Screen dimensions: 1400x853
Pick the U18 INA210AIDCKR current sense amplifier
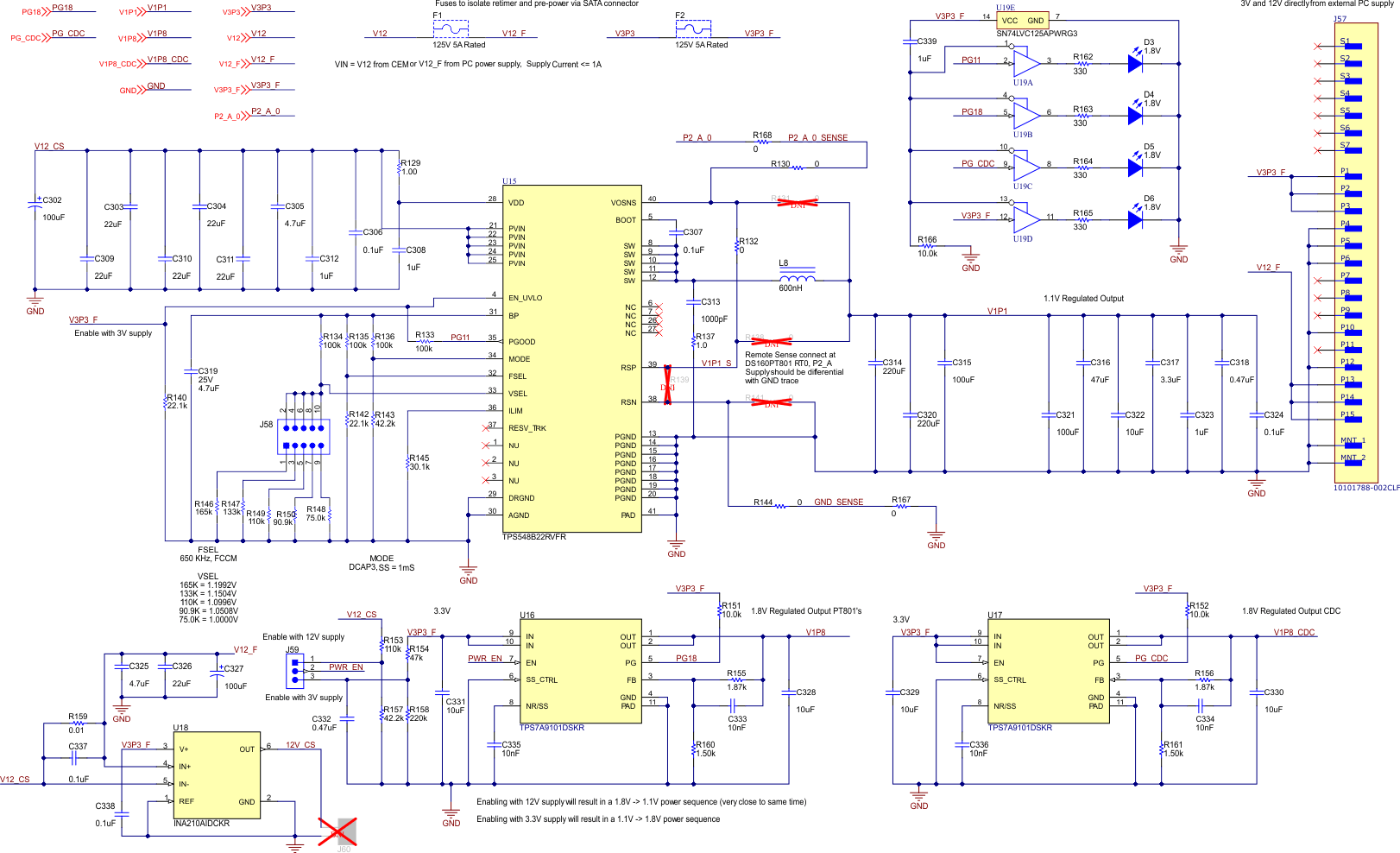click(216, 775)
